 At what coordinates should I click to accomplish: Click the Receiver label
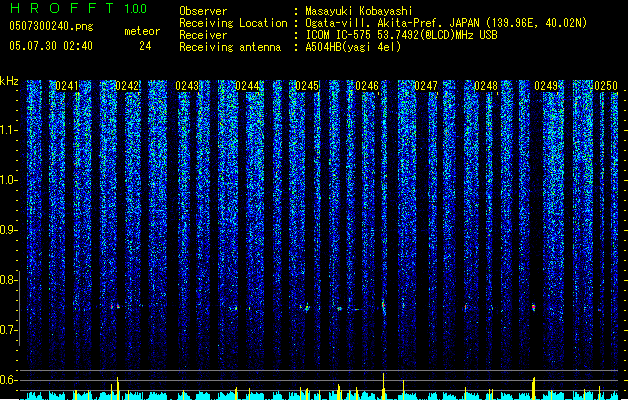point(203,35)
